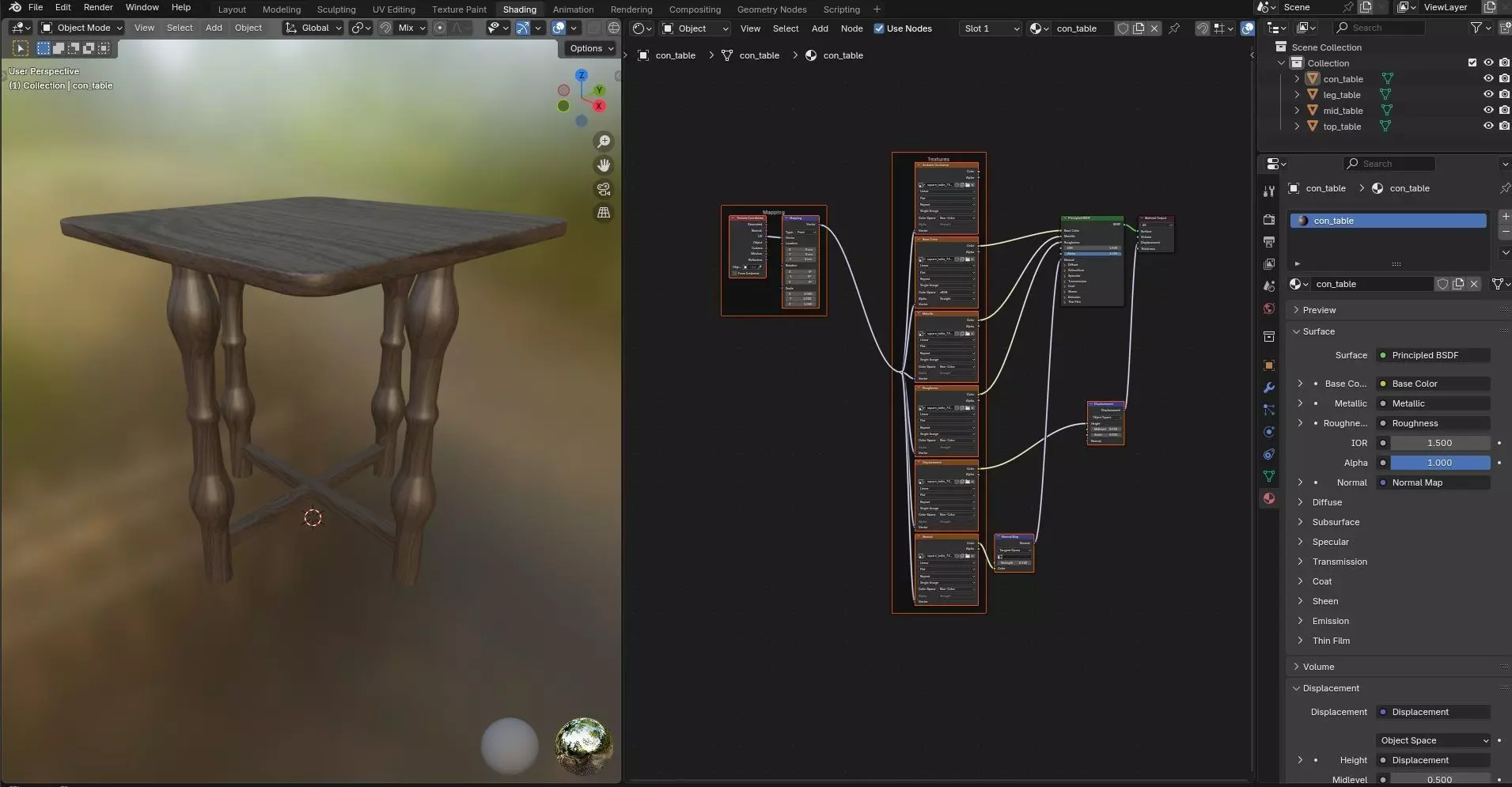Open the Render properties tab
This screenshot has width=1512, height=787.
coord(1269,220)
